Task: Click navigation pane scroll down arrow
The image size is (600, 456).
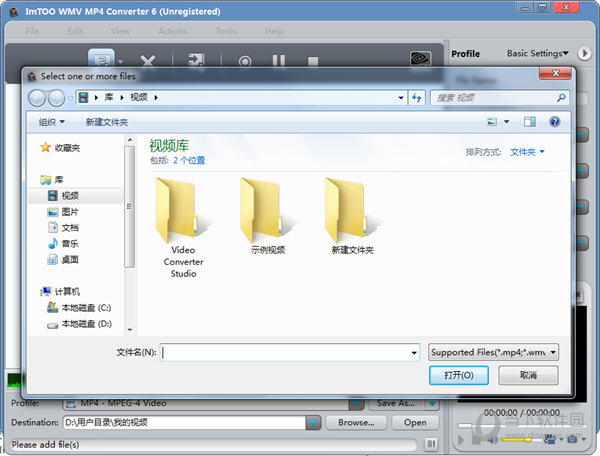Action: coord(130,329)
